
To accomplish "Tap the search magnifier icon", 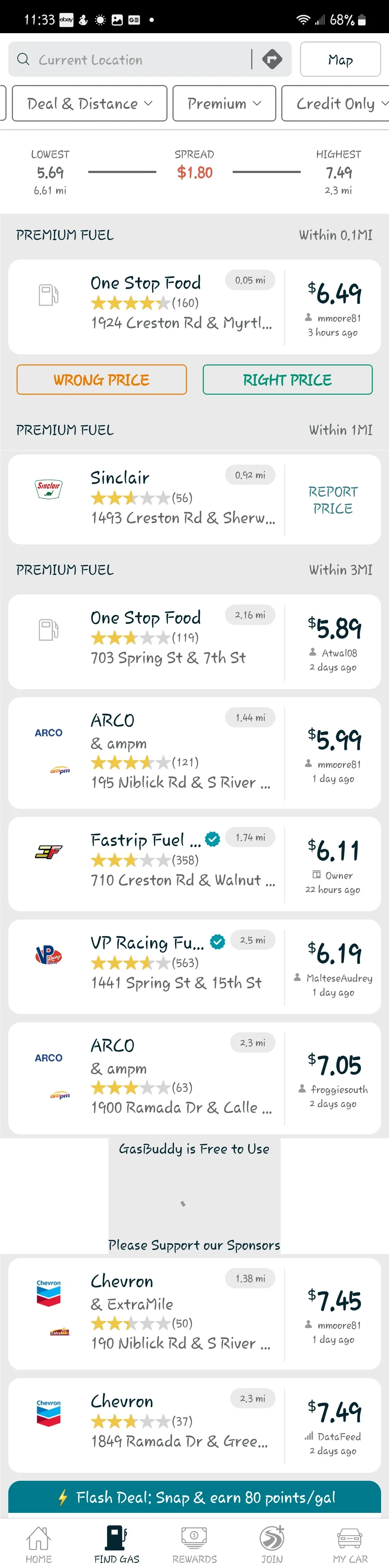I will [x=23, y=59].
